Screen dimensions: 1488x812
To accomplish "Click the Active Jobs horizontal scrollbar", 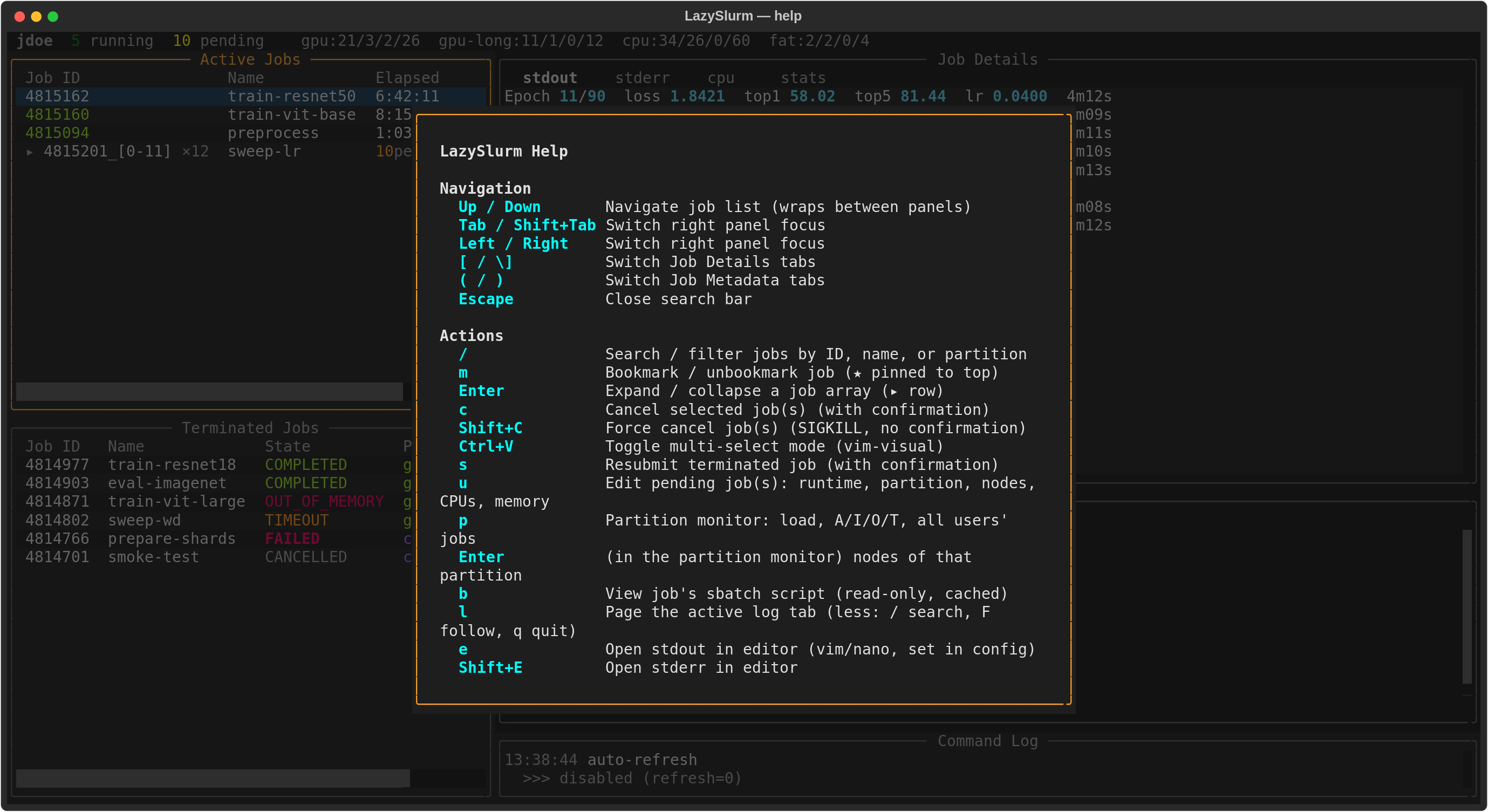I will click(209, 392).
